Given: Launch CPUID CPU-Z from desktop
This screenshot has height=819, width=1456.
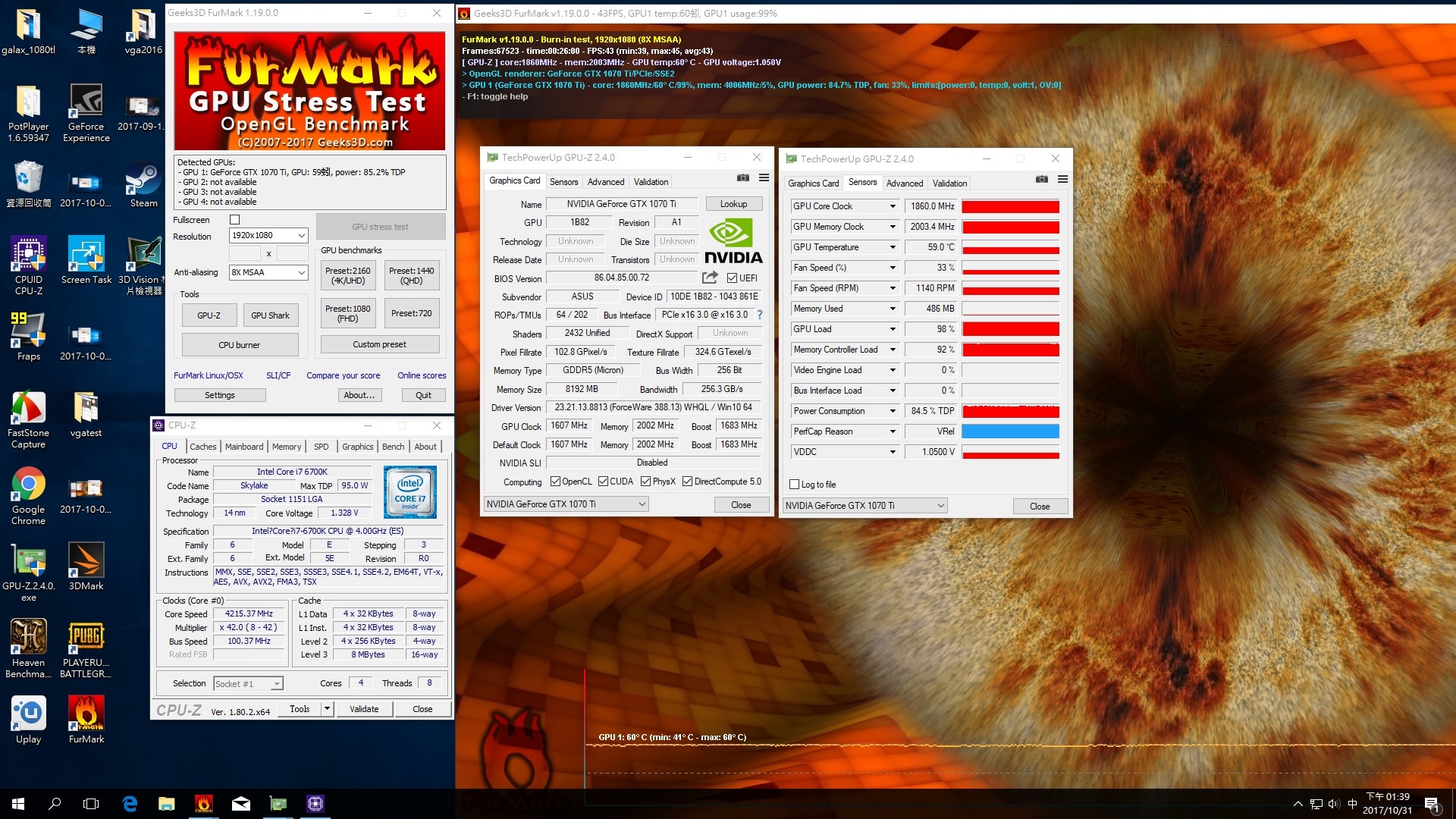Looking at the screenshot, I should (28, 265).
